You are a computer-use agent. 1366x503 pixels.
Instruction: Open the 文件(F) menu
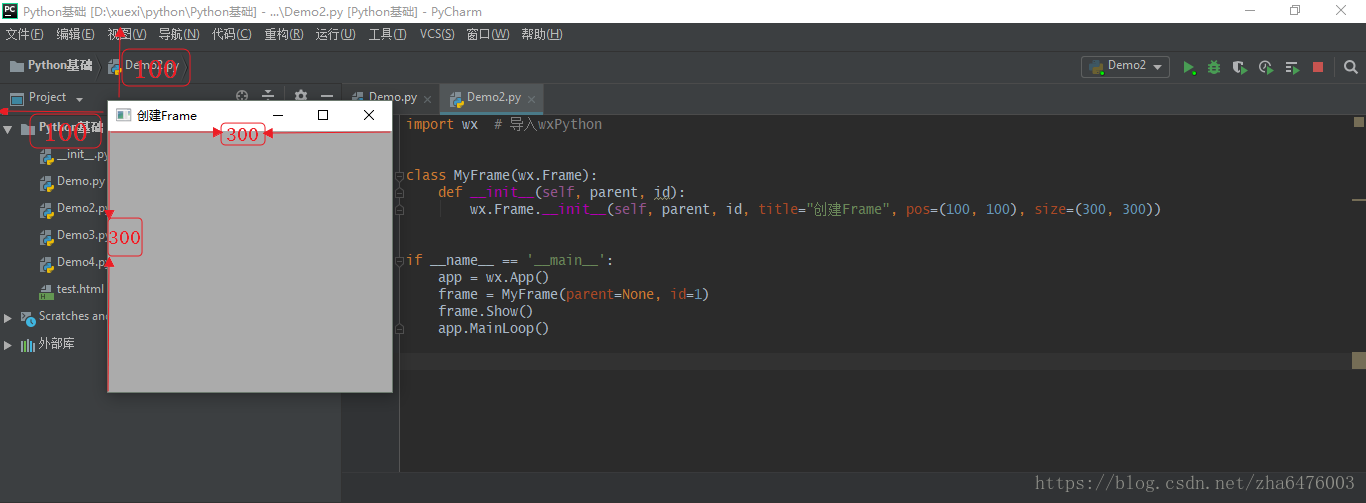[x=24, y=35]
